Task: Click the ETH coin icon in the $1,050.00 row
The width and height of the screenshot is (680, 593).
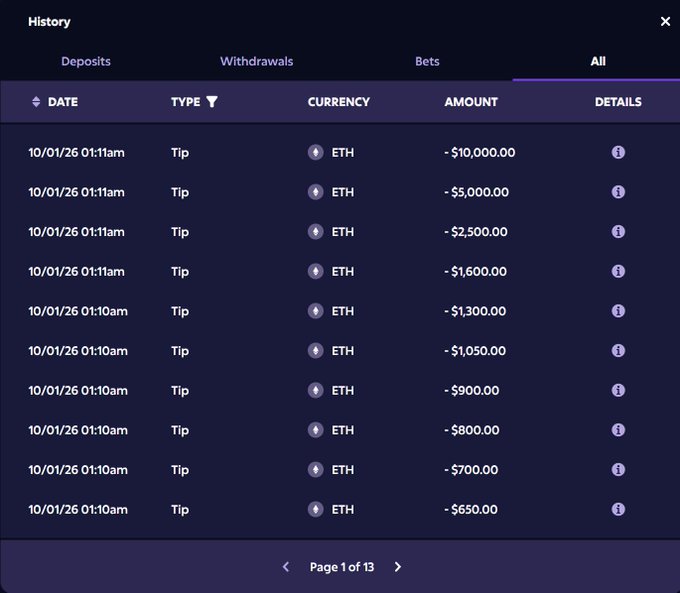Action: click(x=316, y=351)
